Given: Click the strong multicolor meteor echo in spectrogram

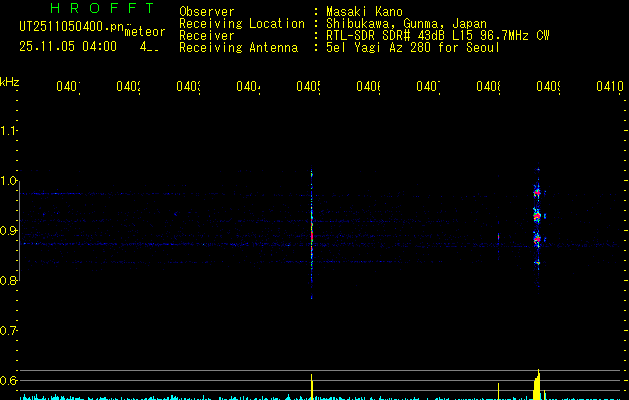Looking at the screenshot, I should click(x=537, y=213).
